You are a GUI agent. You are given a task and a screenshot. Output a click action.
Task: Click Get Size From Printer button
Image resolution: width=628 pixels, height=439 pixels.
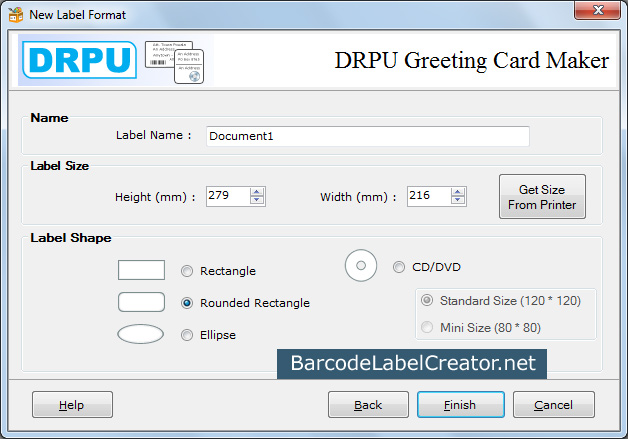542,197
